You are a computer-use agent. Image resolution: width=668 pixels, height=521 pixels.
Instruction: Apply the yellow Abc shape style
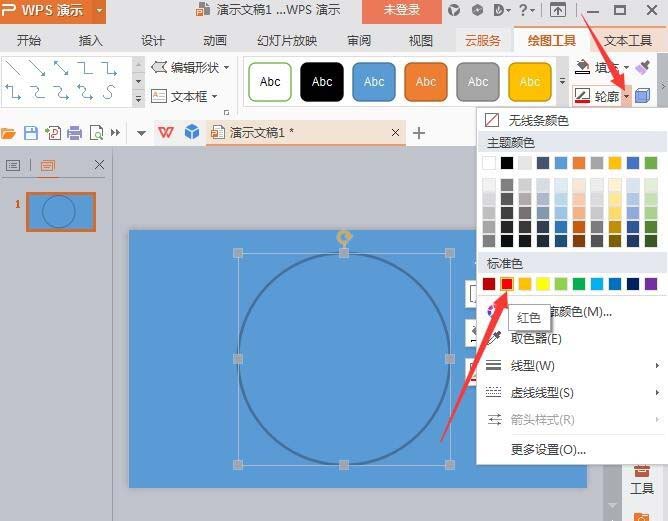pyautogui.click(x=530, y=82)
